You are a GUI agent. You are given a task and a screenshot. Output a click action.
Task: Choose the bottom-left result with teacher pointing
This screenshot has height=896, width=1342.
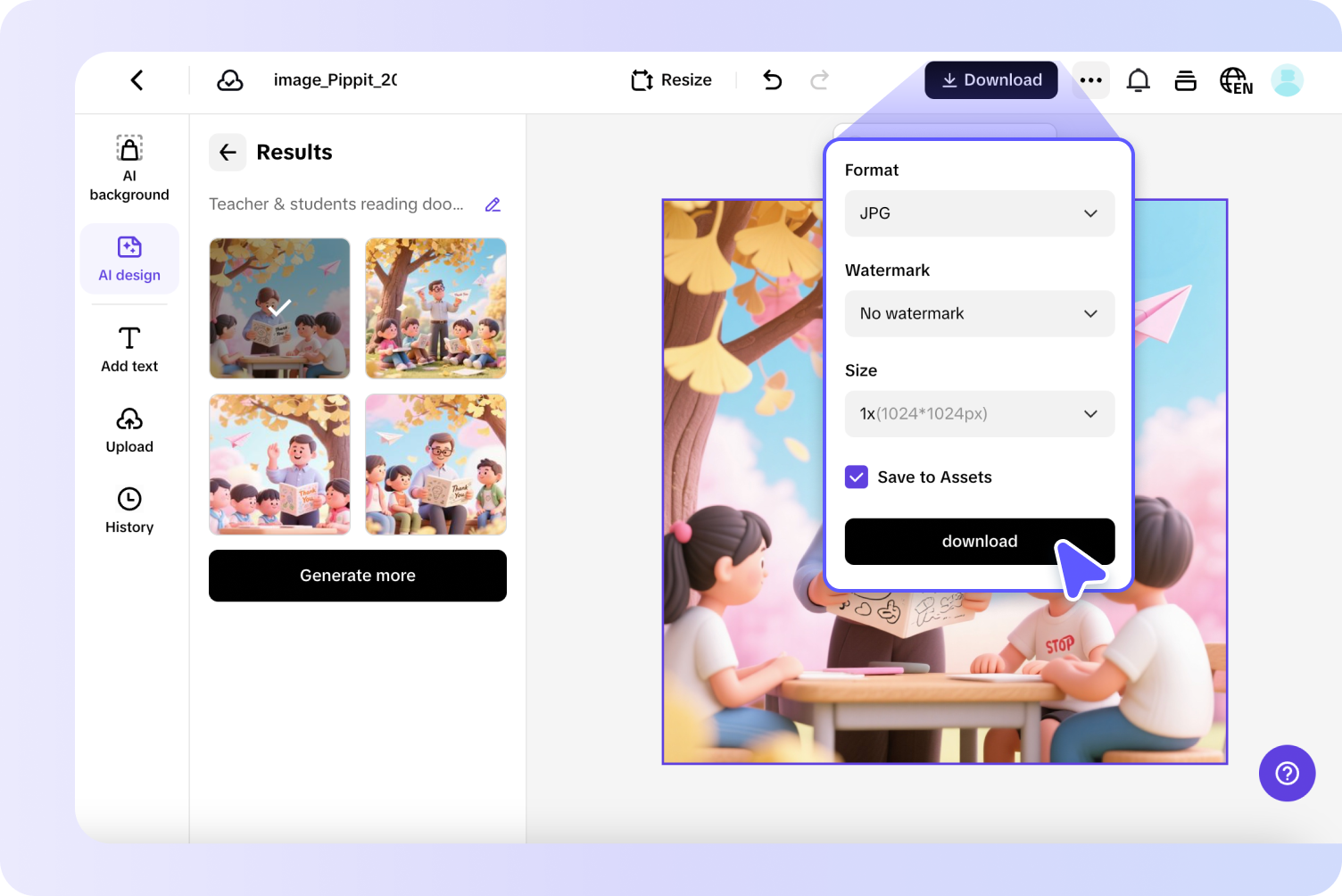[x=279, y=464]
